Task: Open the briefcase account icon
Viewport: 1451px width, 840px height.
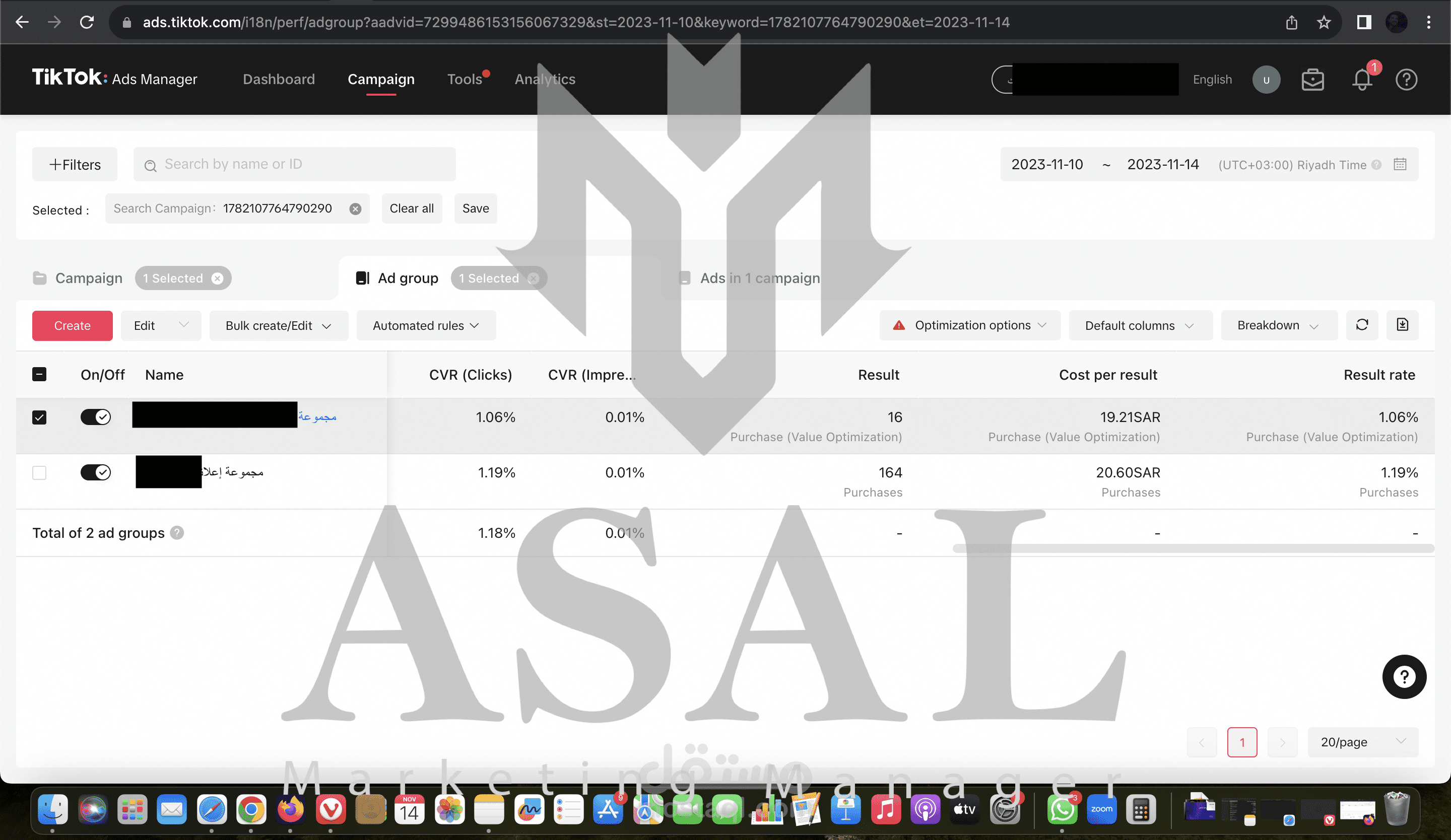Action: 1313,80
